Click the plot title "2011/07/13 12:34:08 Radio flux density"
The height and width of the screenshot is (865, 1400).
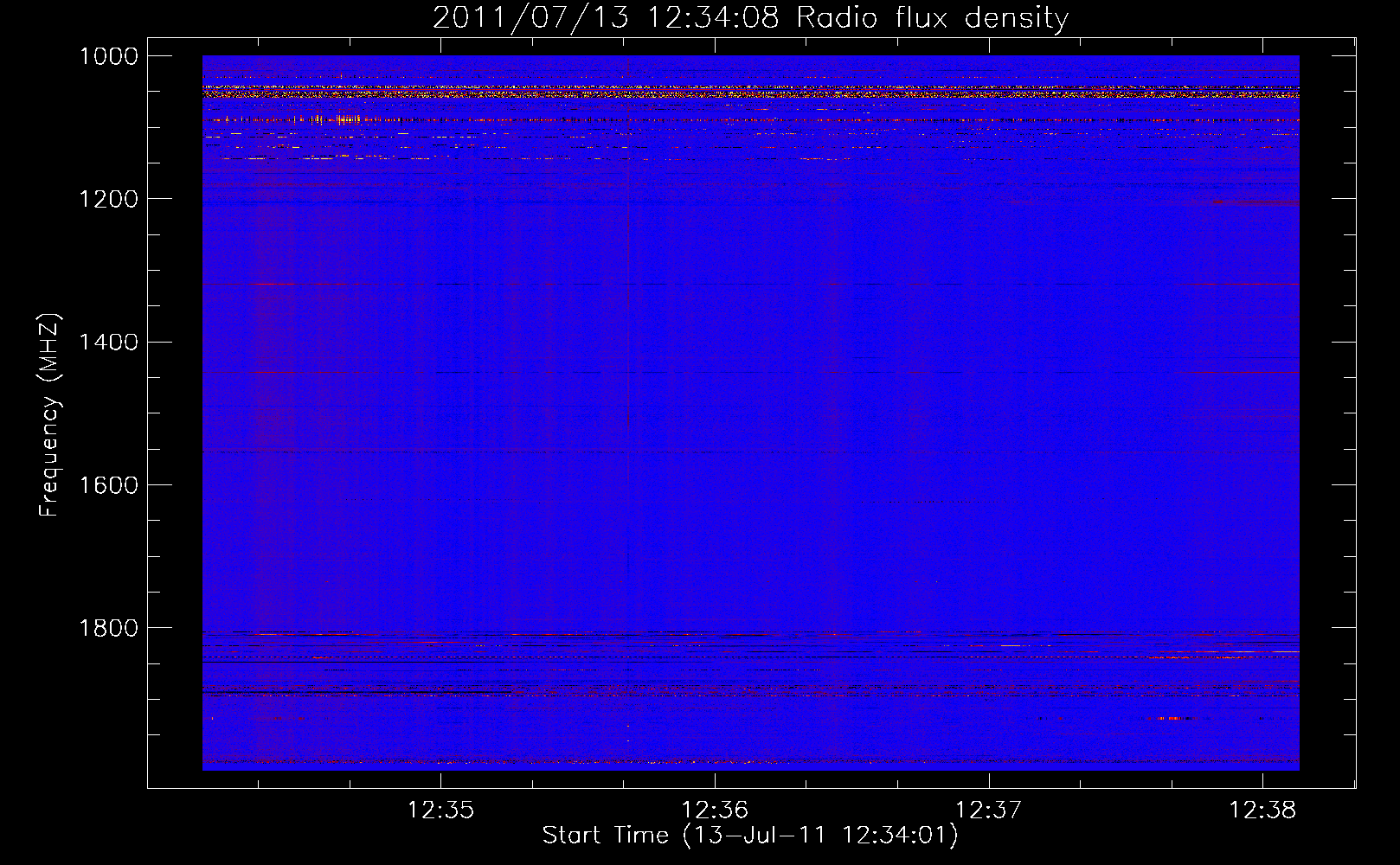[750, 17]
